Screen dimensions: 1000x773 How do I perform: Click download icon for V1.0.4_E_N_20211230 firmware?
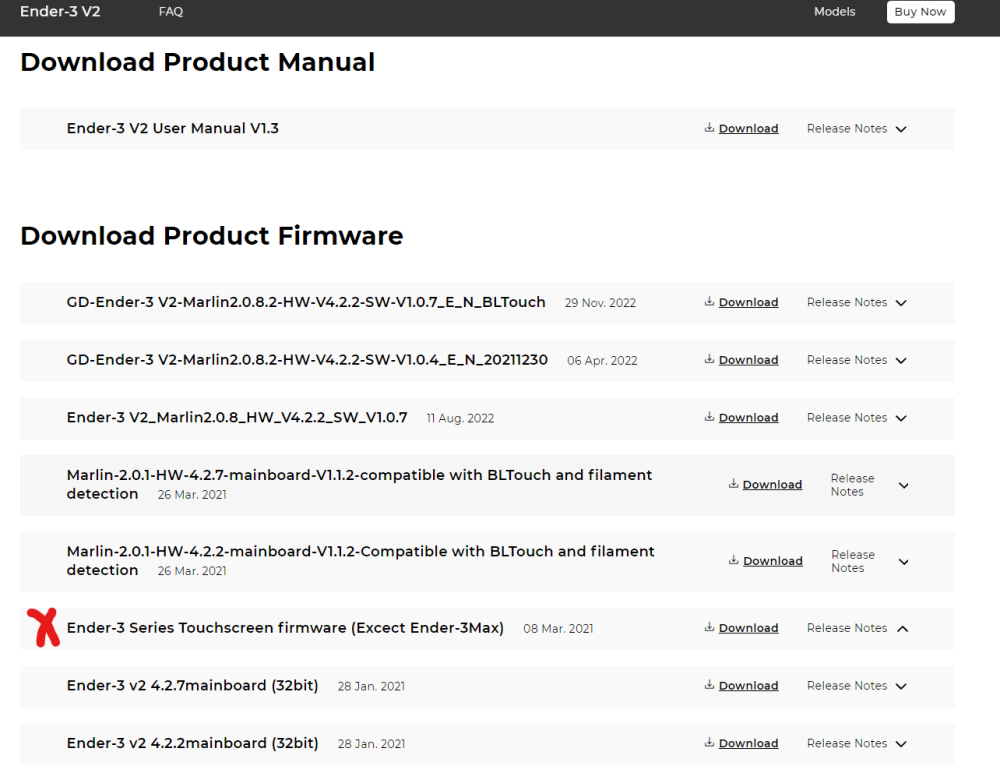(709, 360)
